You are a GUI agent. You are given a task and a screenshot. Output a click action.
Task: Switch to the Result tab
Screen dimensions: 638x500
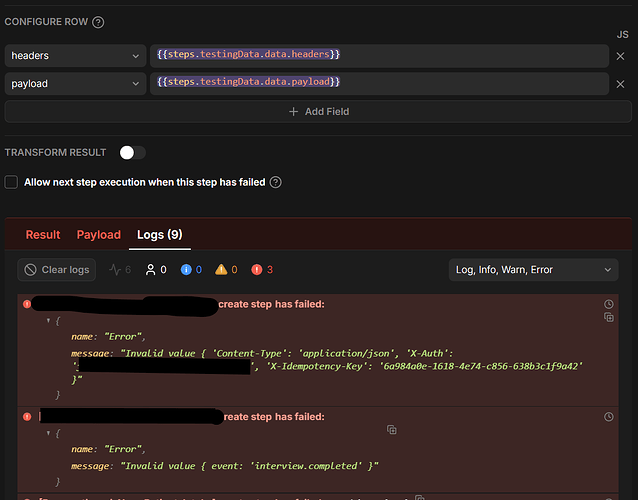[43, 235]
